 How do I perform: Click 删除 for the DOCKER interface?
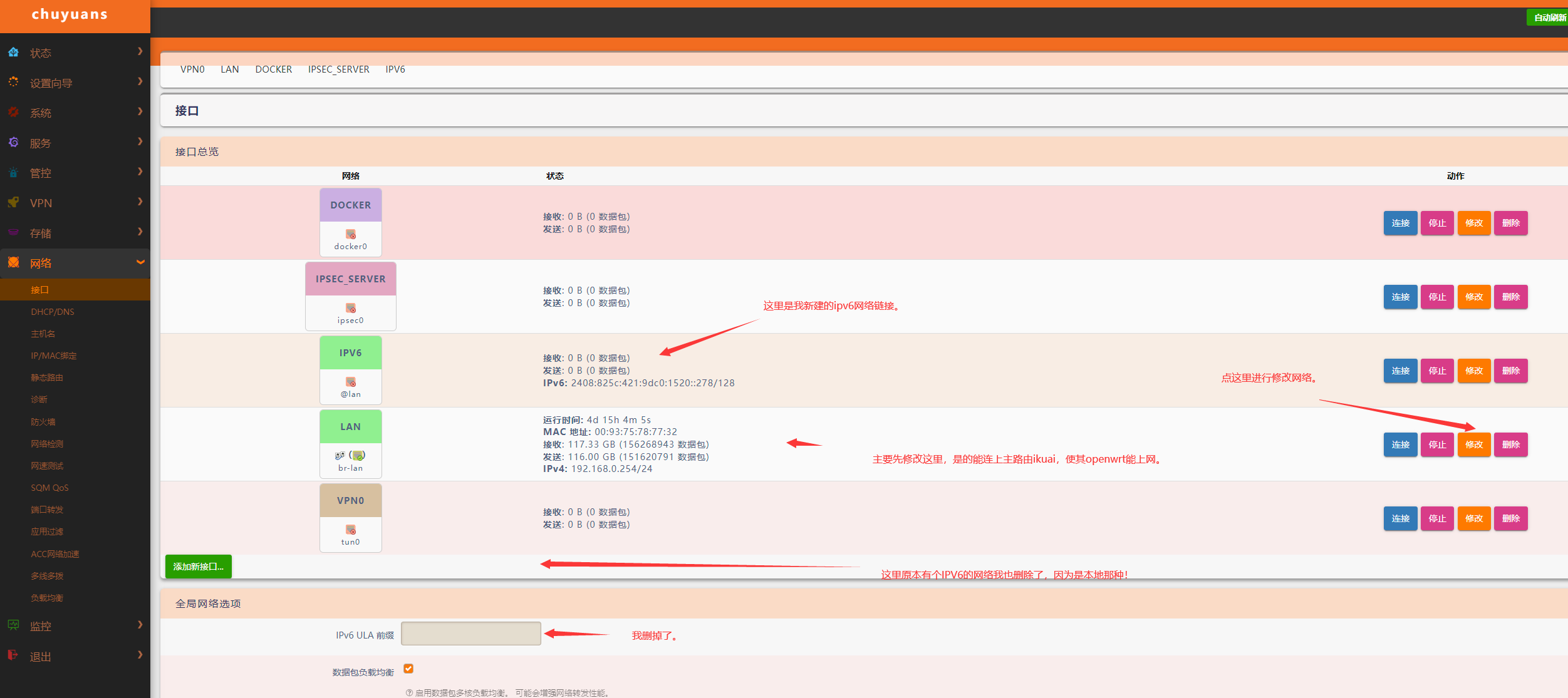point(1511,223)
